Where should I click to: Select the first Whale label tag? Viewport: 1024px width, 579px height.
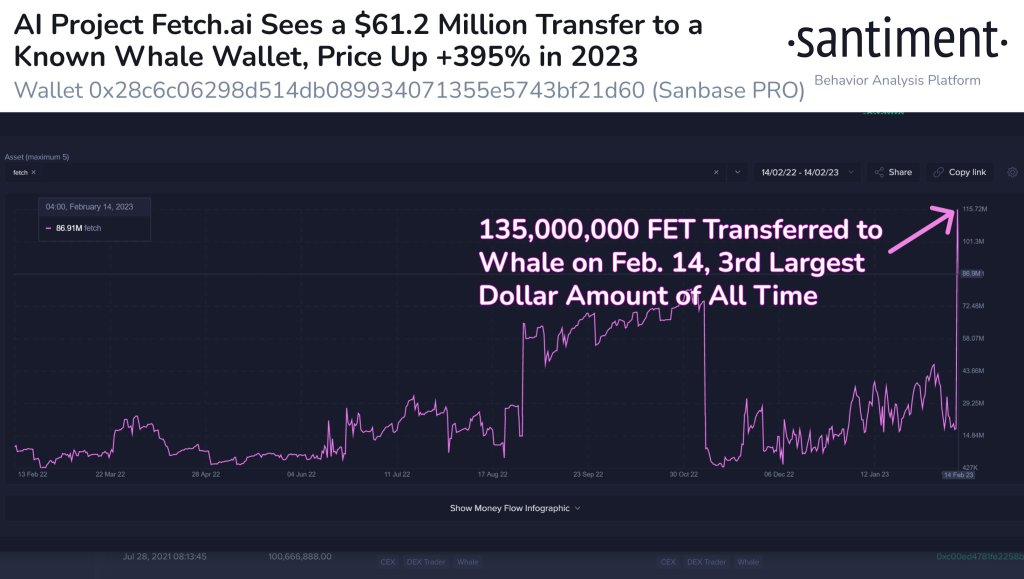[468, 562]
